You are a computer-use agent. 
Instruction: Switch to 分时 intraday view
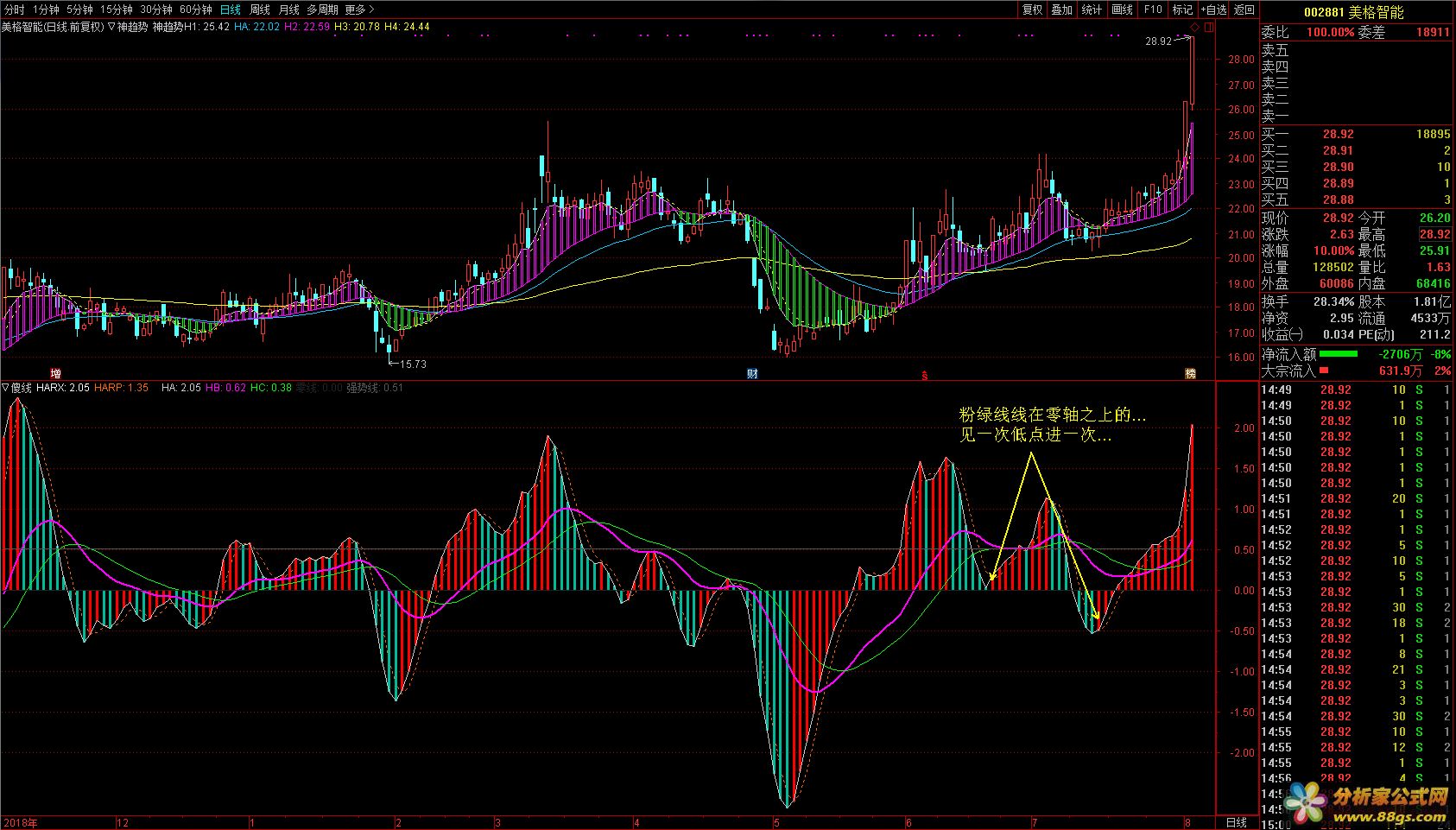14,10
